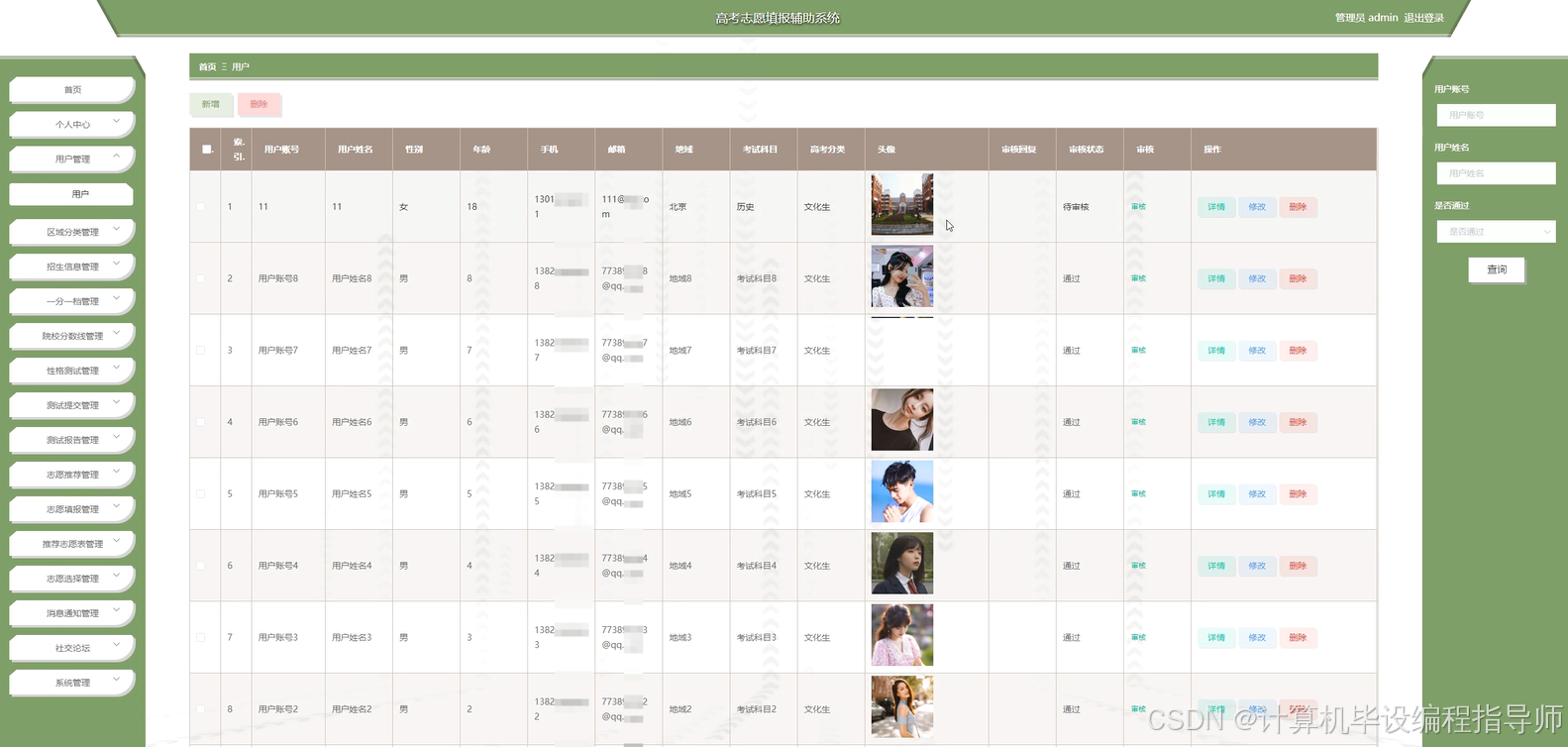The image size is (1568, 747).
Task: Click 修改 in the 用户账号8 row
Action: pos(1257,278)
